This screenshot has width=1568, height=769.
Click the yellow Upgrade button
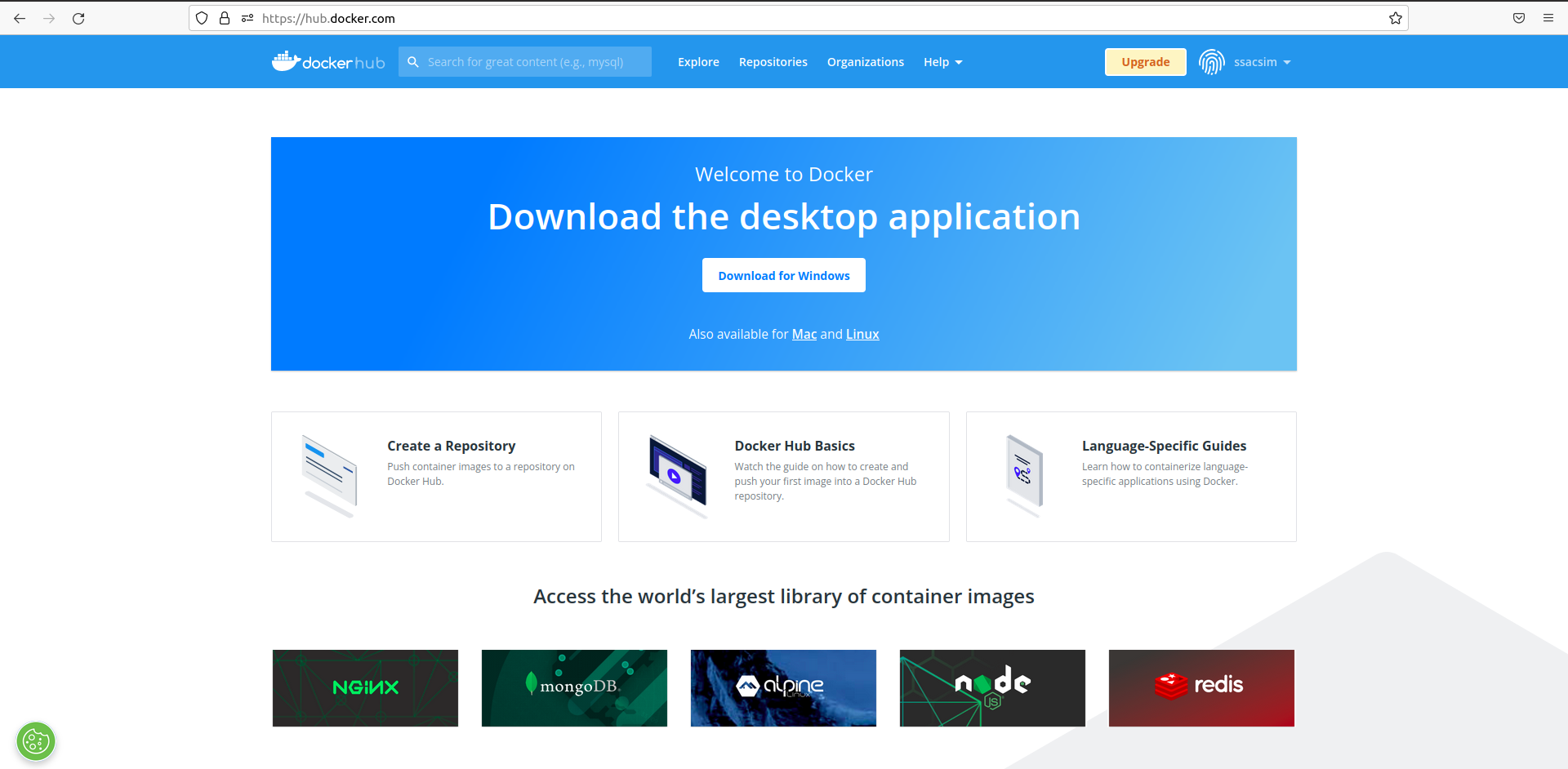click(x=1145, y=62)
